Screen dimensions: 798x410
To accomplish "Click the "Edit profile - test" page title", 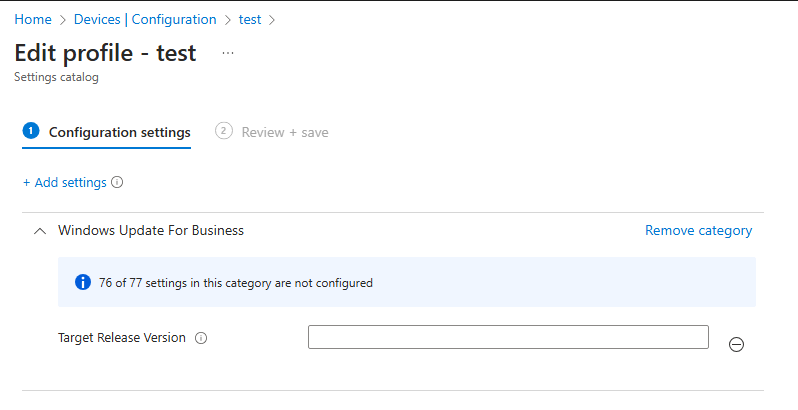I will (105, 52).
